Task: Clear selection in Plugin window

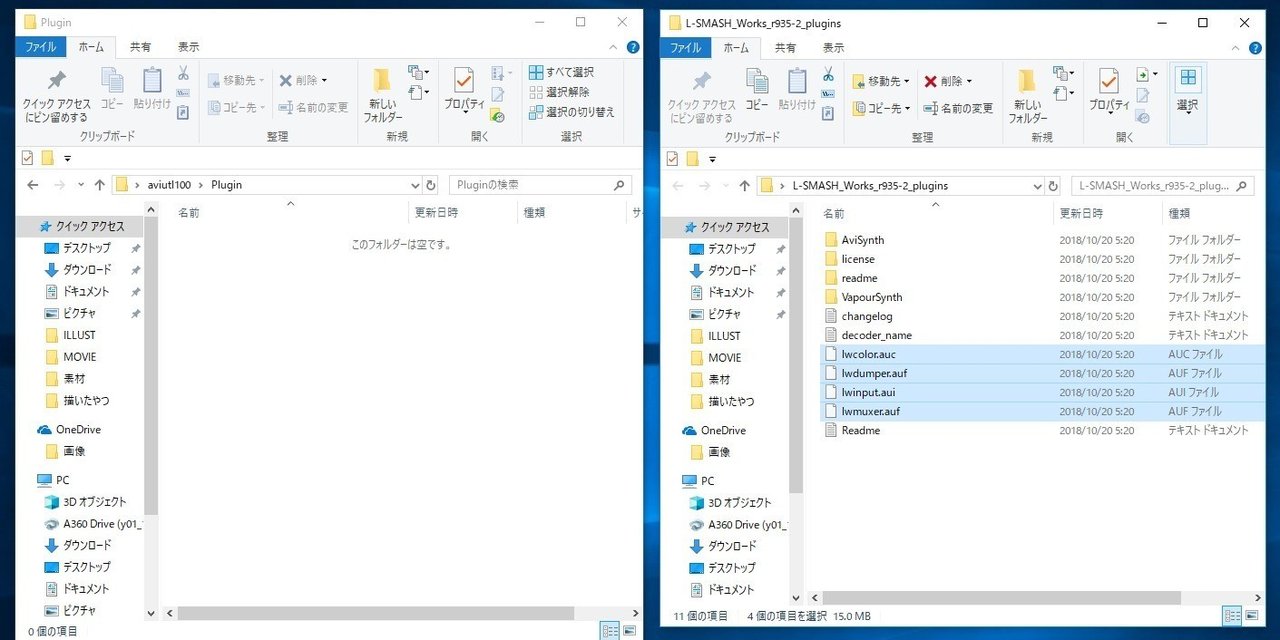Action: (559, 92)
